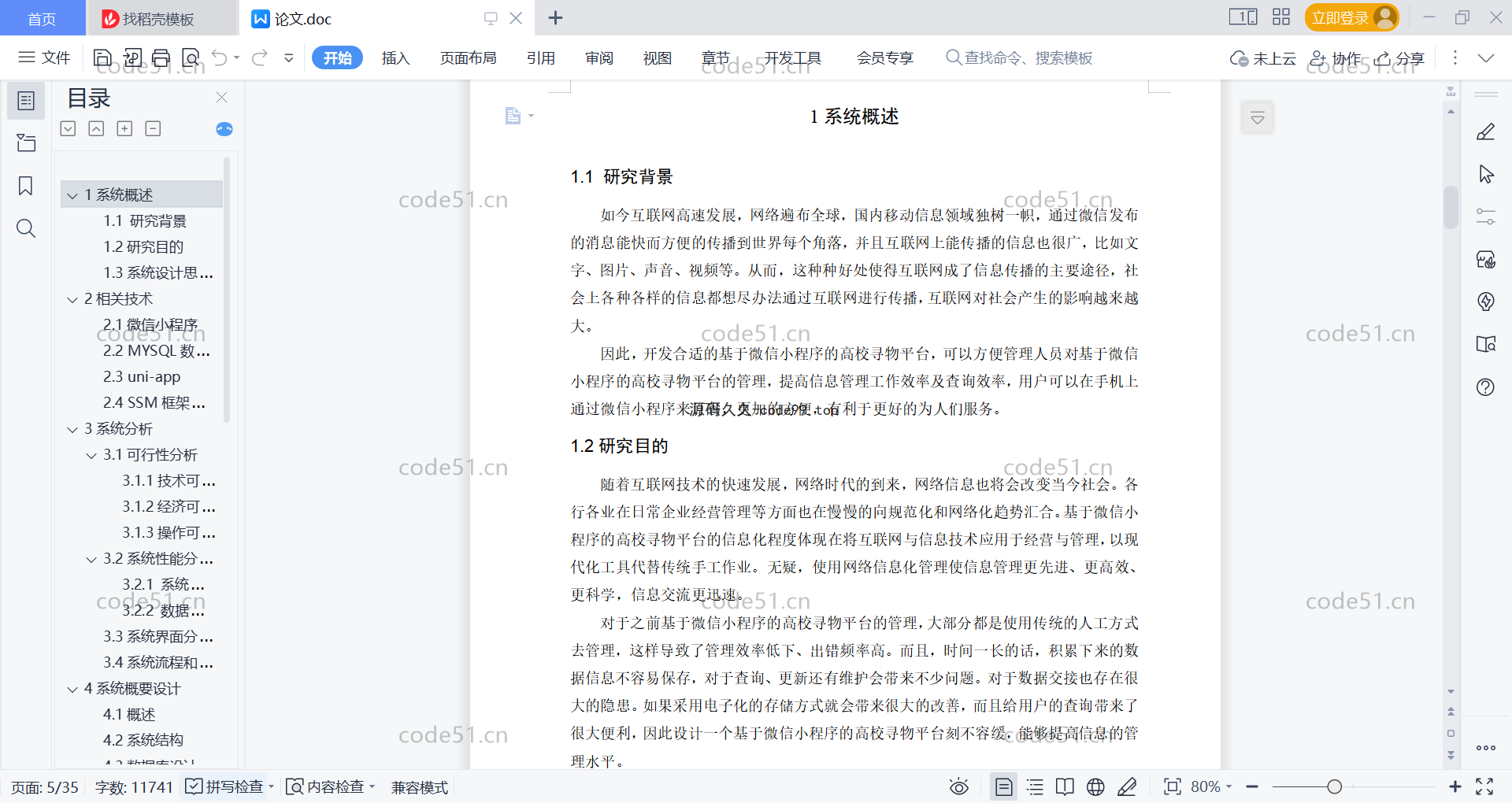The height and width of the screenshot is (803, 1512).
Task: Click the page indicator 页面: 5/35
Action: pyautogui.click(x=45, y=787)
